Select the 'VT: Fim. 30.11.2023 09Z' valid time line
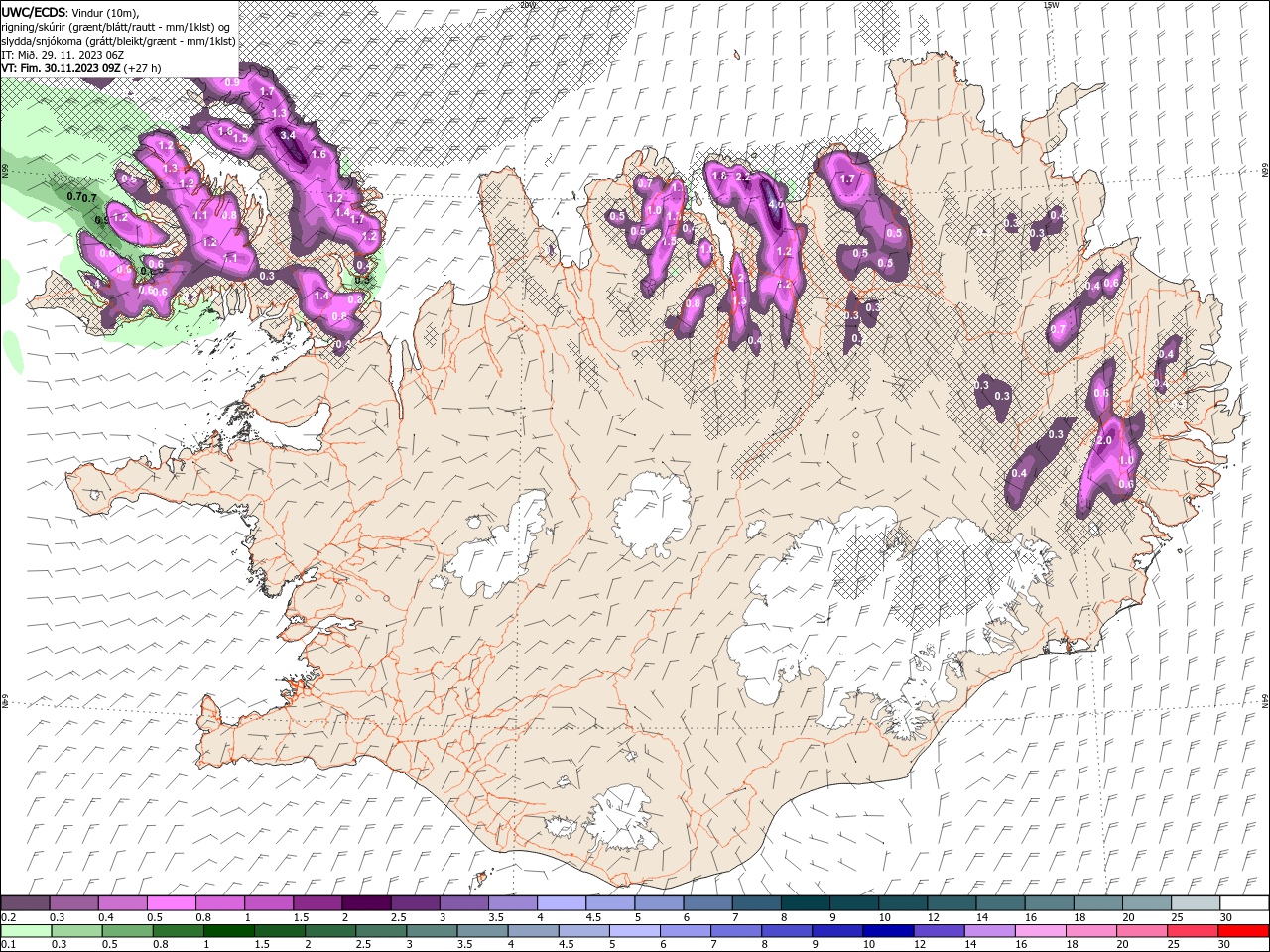 (61, 68)
